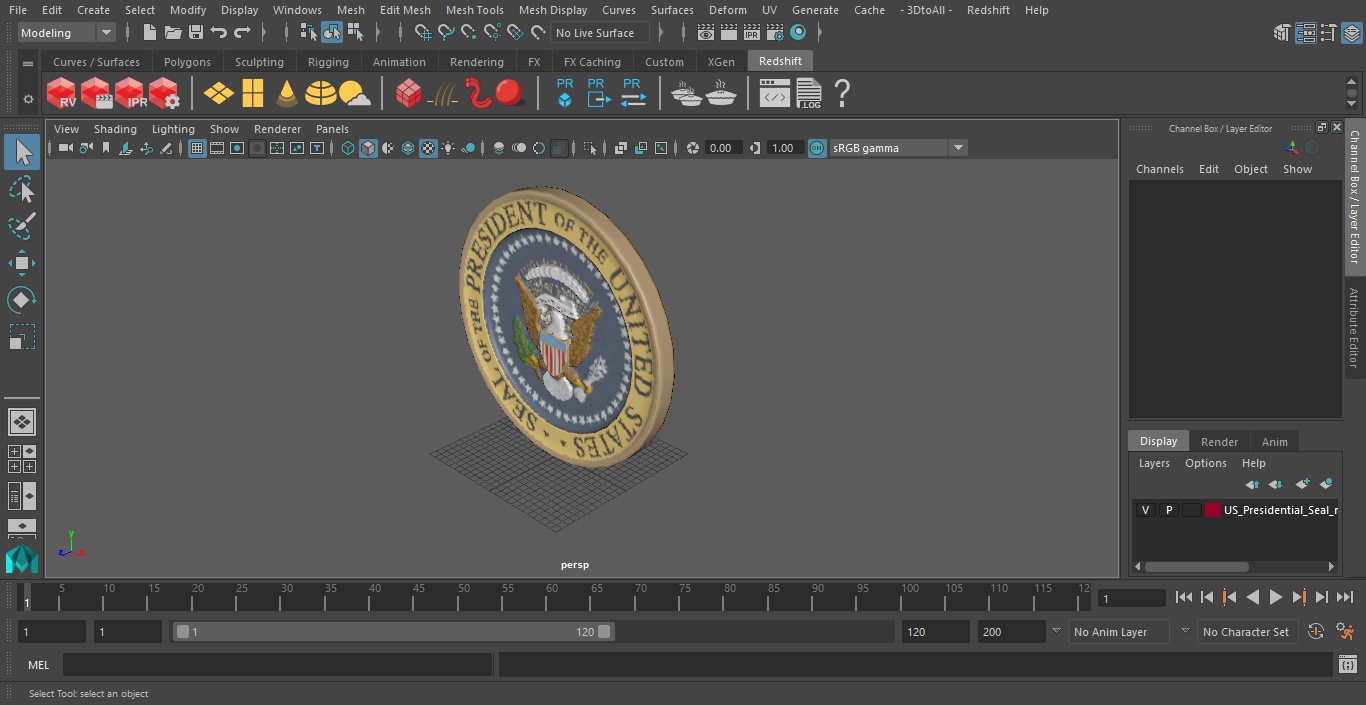Click frame 60 on the timeline
This screenshot has height=705, width=1366.
coord(552,597)
